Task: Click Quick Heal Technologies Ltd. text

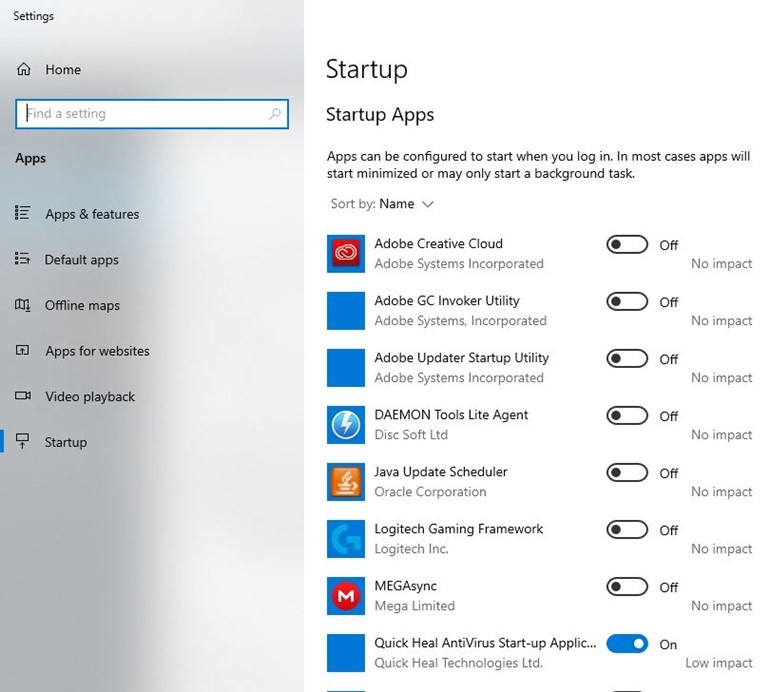Action: coord(459,663)
